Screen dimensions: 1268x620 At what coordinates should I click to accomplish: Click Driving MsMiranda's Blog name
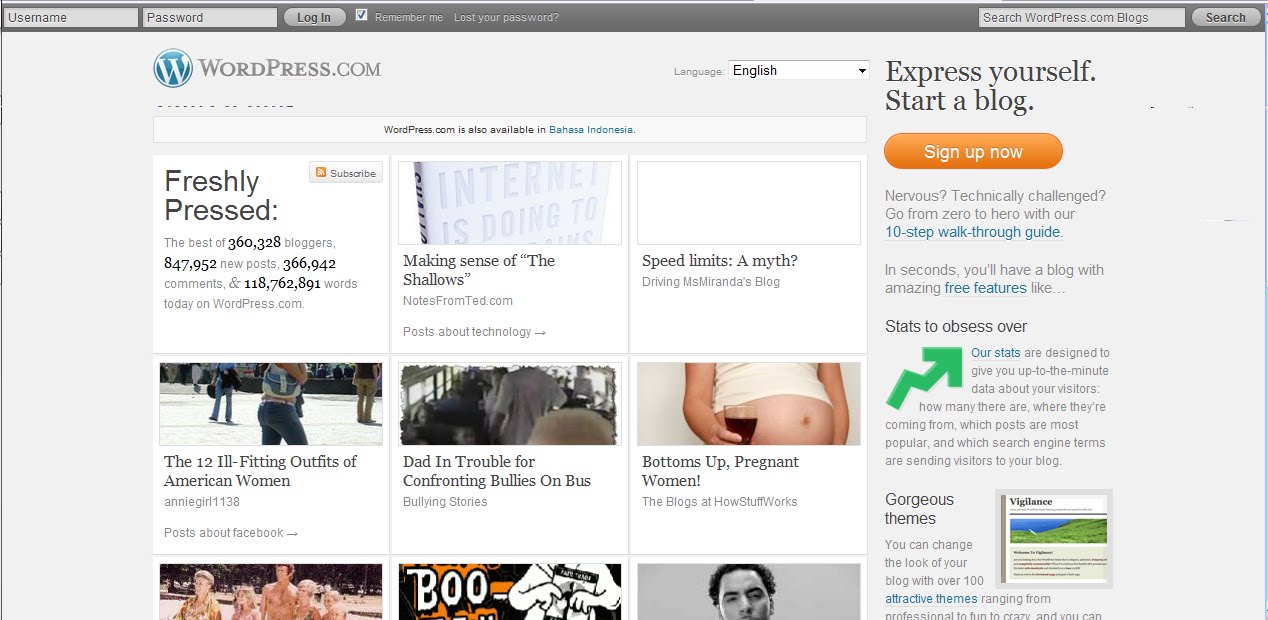[x=711, y=282]
